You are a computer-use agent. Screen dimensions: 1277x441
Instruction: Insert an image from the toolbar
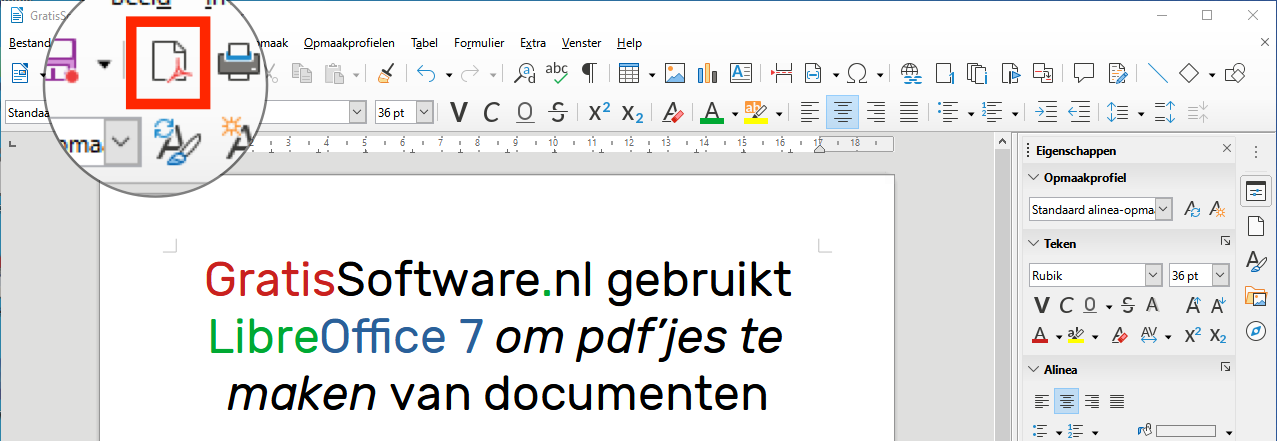pos(675,74)
